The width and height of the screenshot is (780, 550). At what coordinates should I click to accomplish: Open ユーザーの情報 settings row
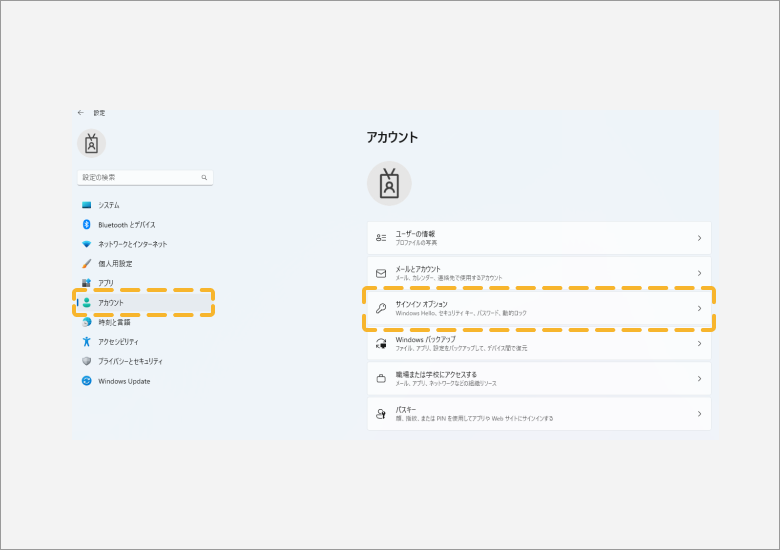coord(539,238)
